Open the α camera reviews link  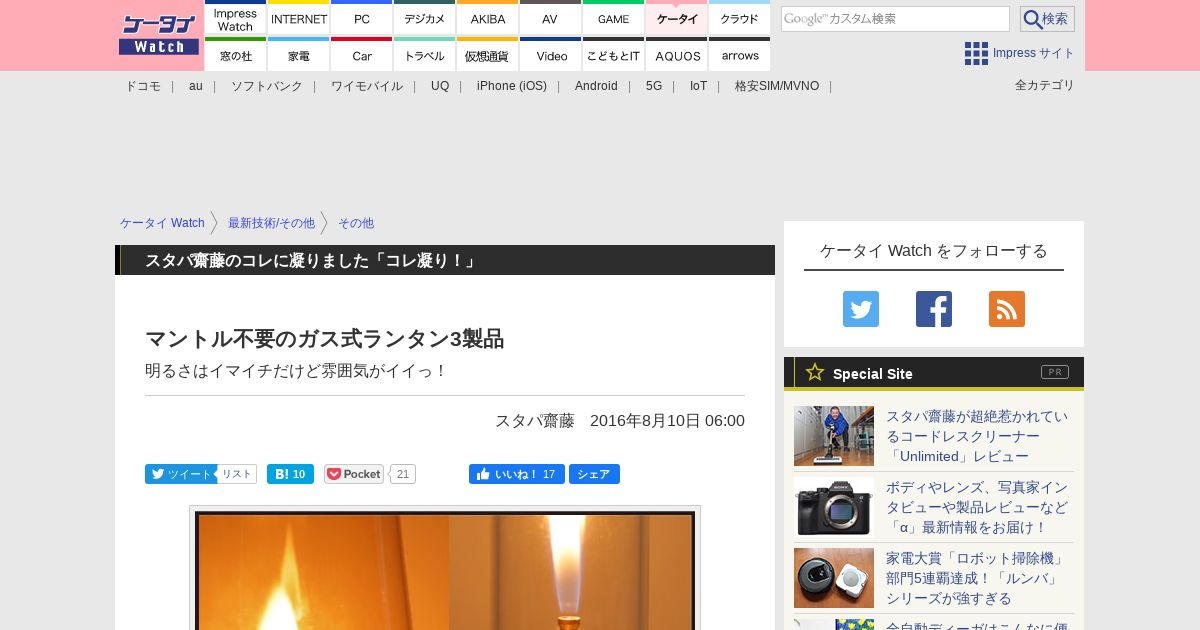(977, 507)
